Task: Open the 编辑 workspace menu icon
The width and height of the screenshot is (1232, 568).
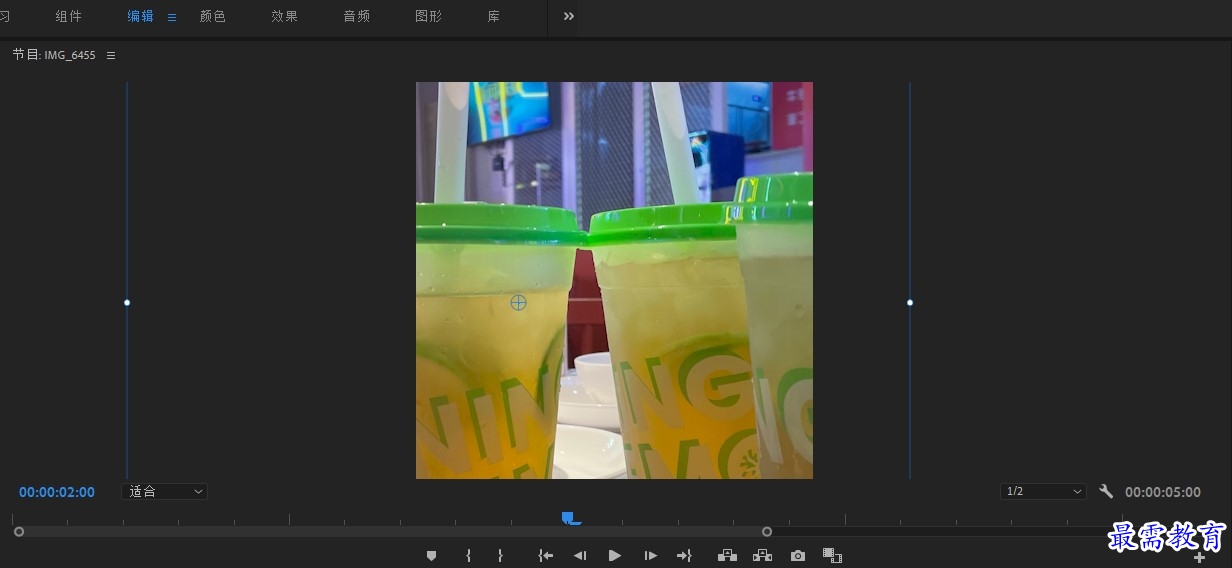Action: tap(172, 17)
